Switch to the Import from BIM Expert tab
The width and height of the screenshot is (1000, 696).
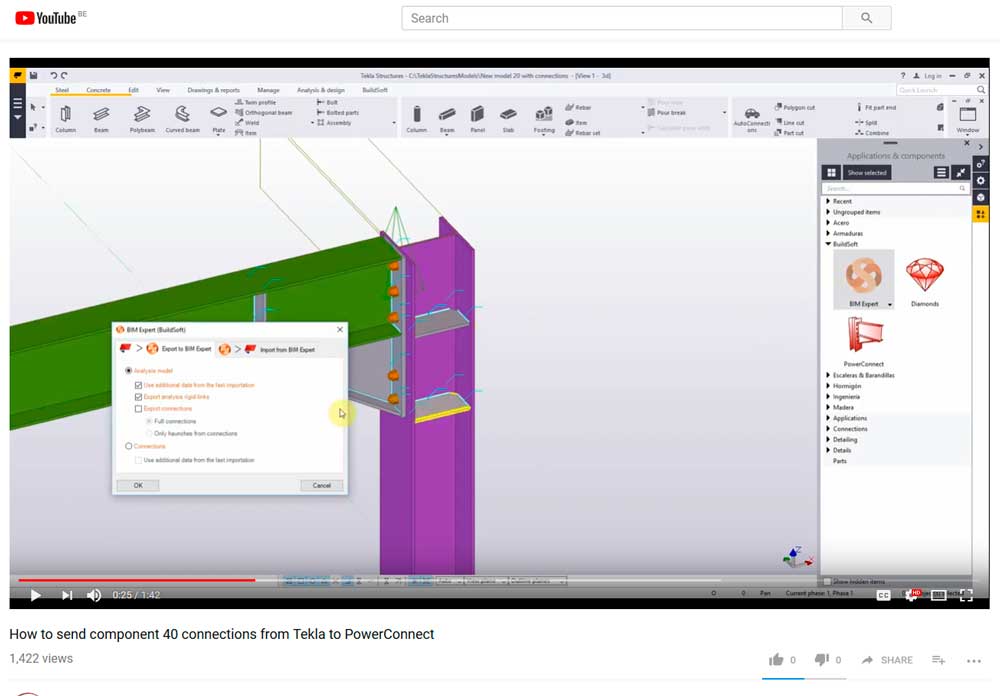(287, 349)
